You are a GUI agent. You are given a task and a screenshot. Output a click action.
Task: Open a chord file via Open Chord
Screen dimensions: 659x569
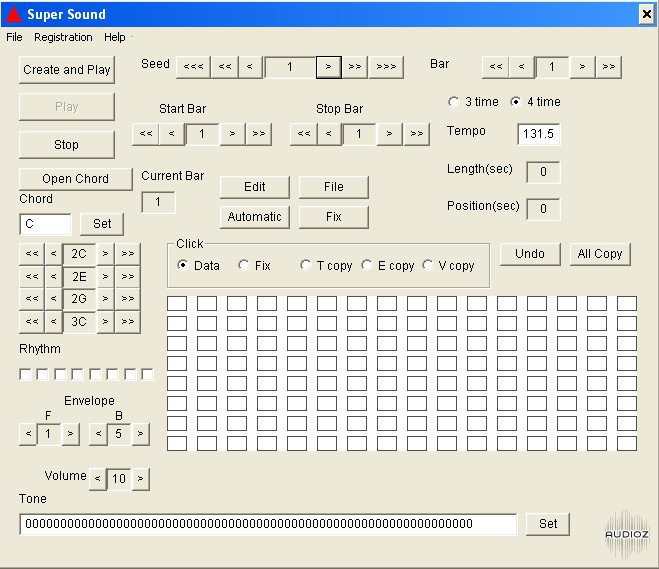point(76,179)
